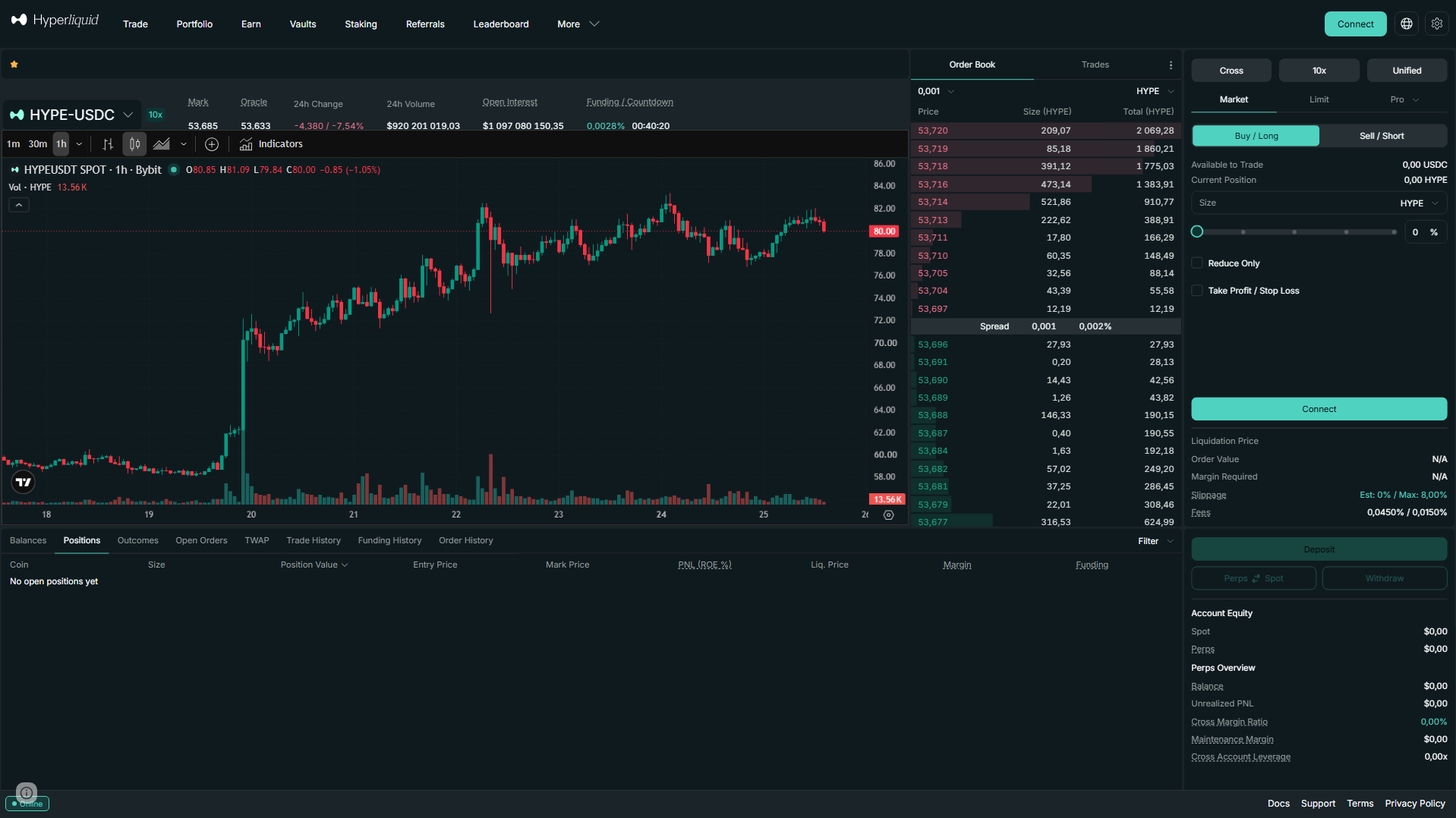Click the Withdraw button
Screen dimensions: 1456x818
[x=1384, y=578]
